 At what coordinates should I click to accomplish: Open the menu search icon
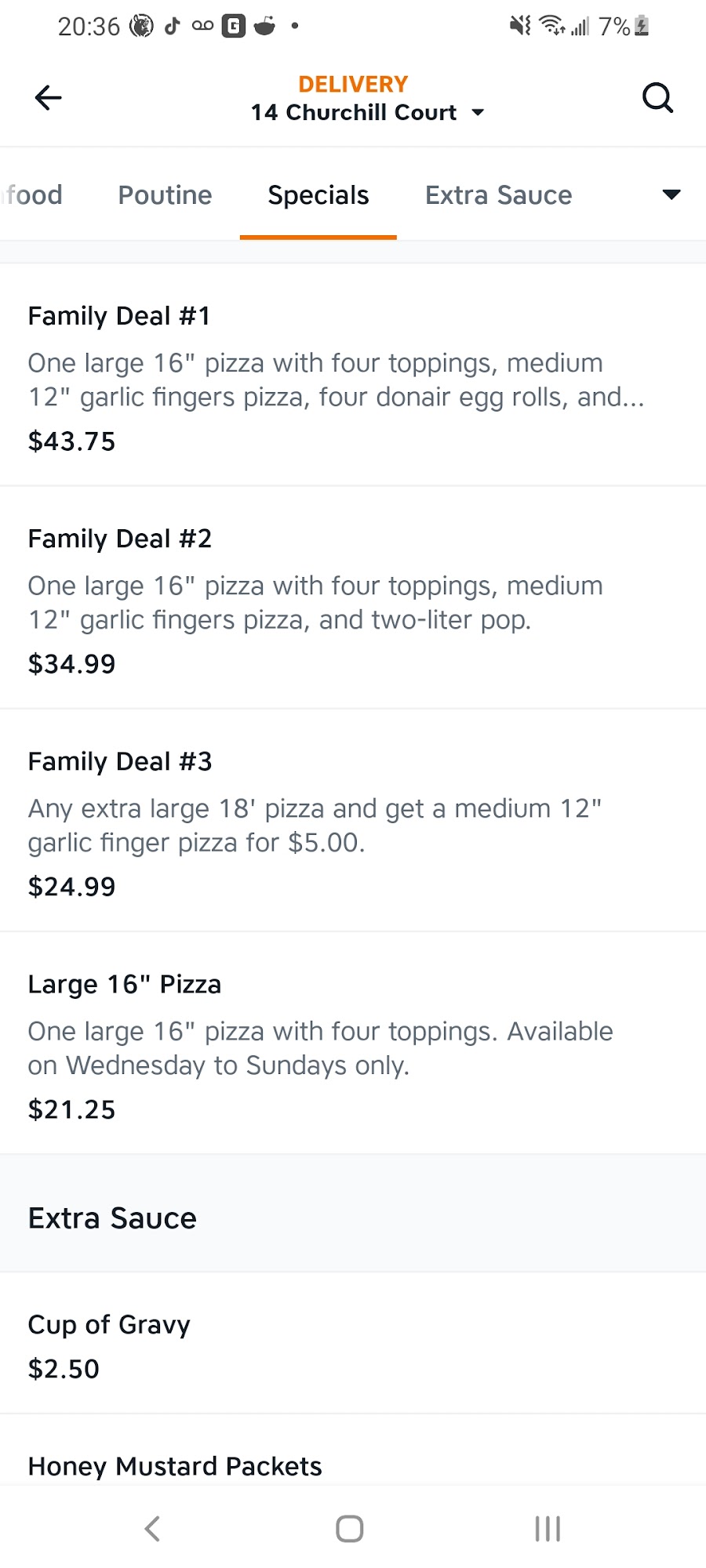(x=657, y=98)
